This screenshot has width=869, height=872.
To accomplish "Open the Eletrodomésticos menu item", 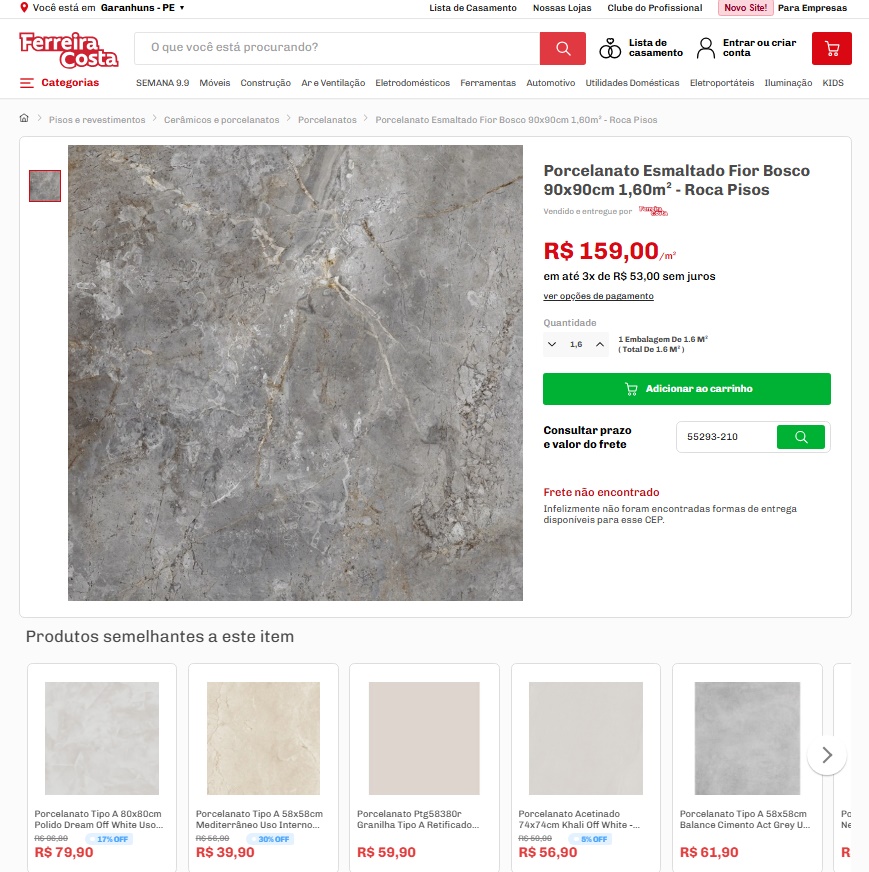I will pyautogui.click(x=412, y=83).
